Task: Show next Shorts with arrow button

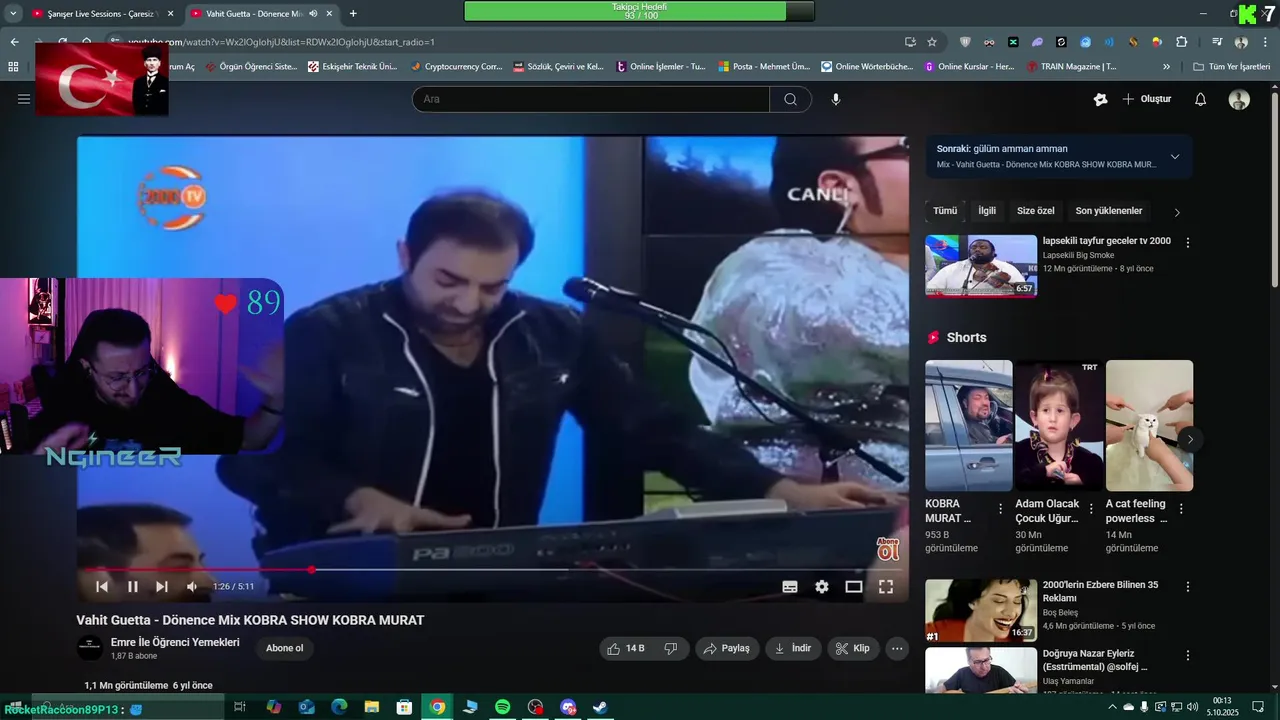Action: pyautogui.click(x=1190, y=439)
